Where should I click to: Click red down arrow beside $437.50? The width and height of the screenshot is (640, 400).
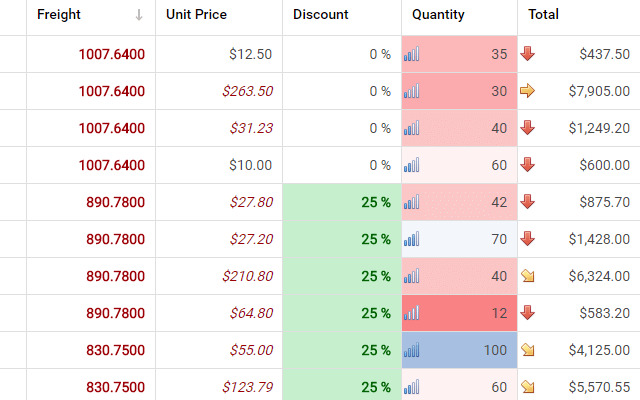click(528, 54)
